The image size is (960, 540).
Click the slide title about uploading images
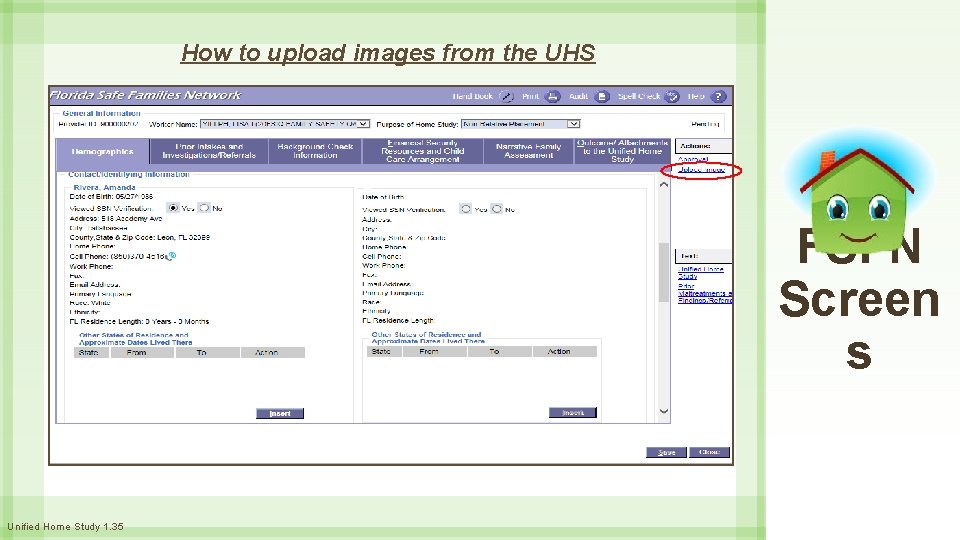coord(388,53)
